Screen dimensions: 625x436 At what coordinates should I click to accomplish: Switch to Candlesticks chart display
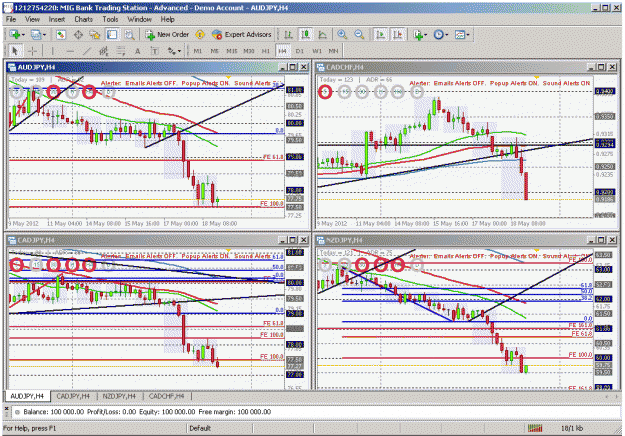306,35
